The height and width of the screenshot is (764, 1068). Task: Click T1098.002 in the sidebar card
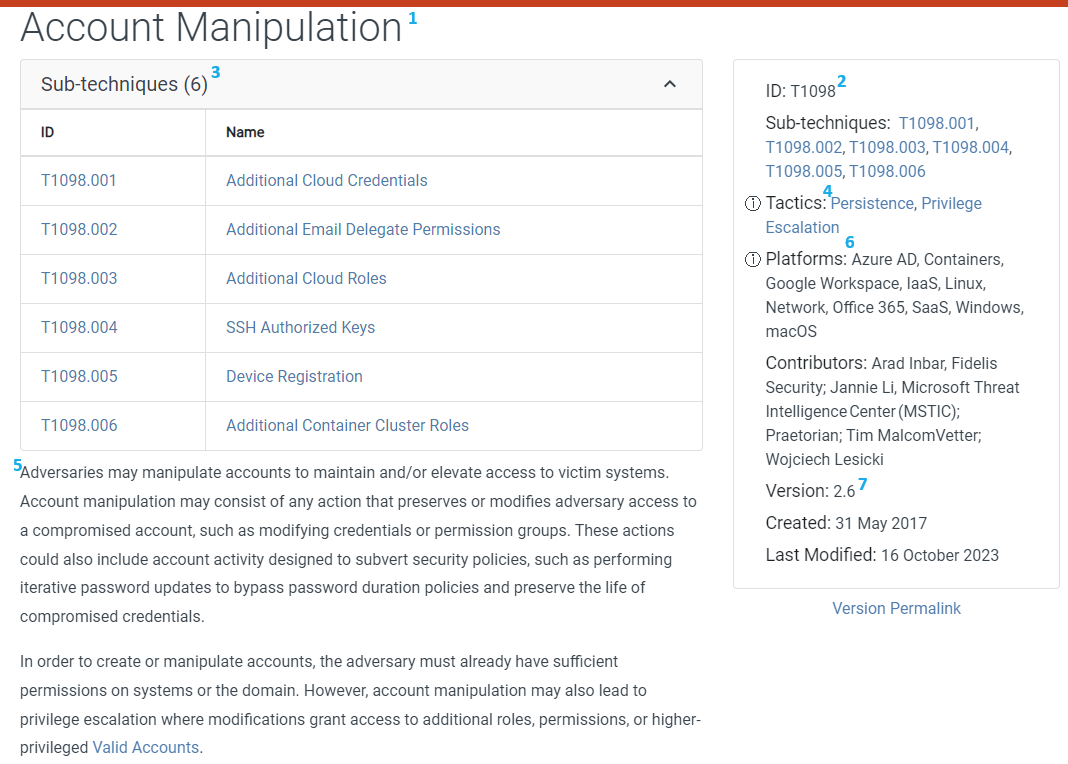[804, 148]
